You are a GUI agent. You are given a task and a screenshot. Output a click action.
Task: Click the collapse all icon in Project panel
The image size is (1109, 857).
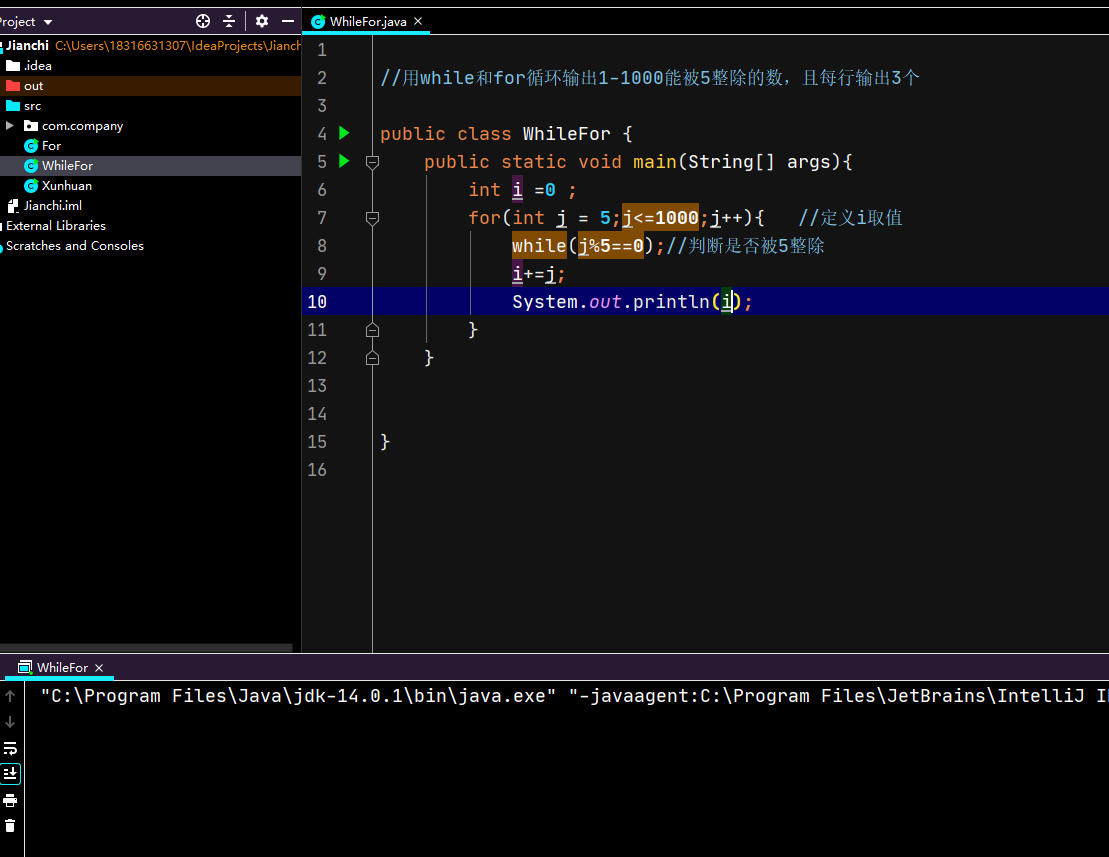pos(229,21)
